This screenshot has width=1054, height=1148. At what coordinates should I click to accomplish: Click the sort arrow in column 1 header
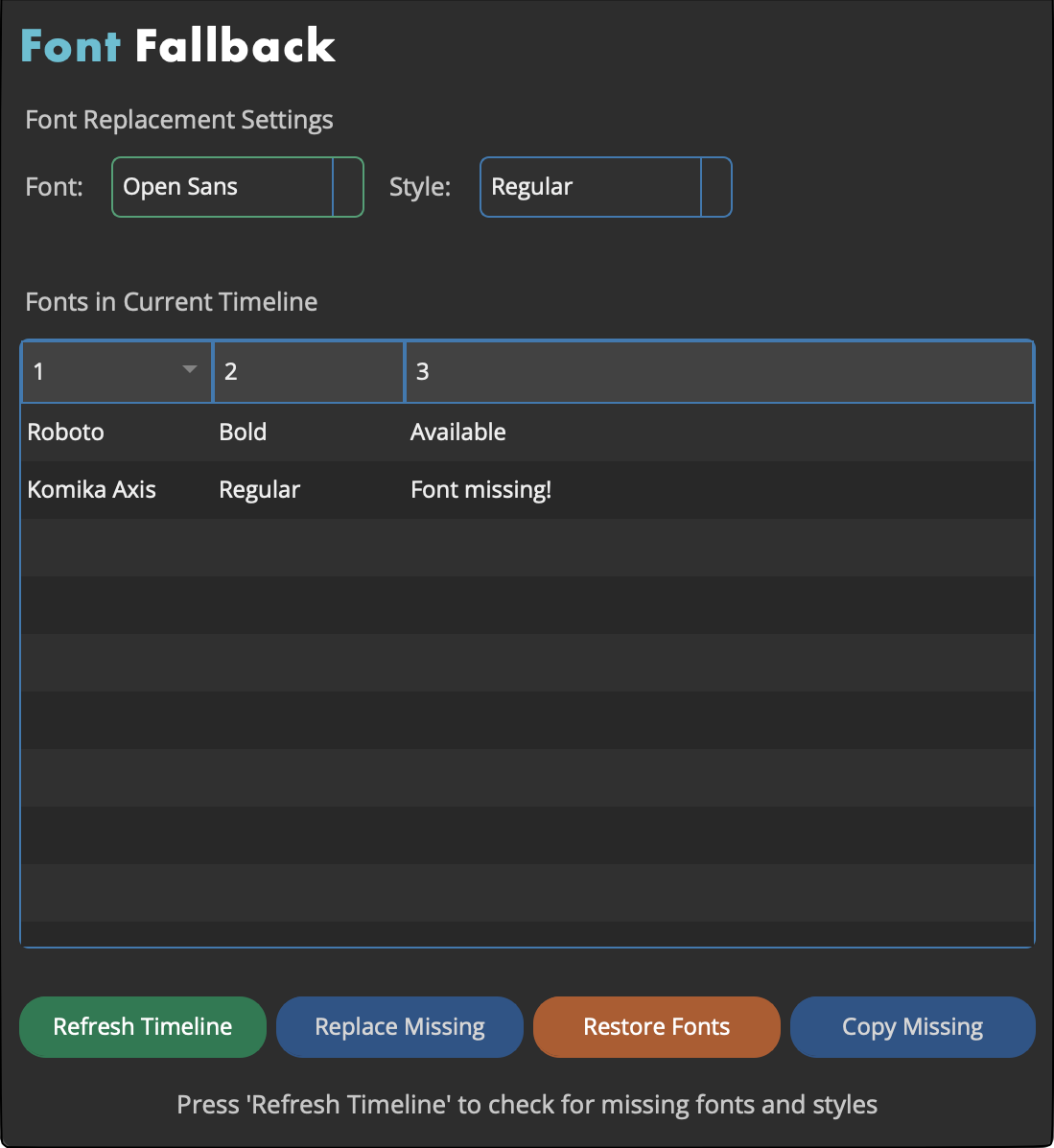coord(190,370)
